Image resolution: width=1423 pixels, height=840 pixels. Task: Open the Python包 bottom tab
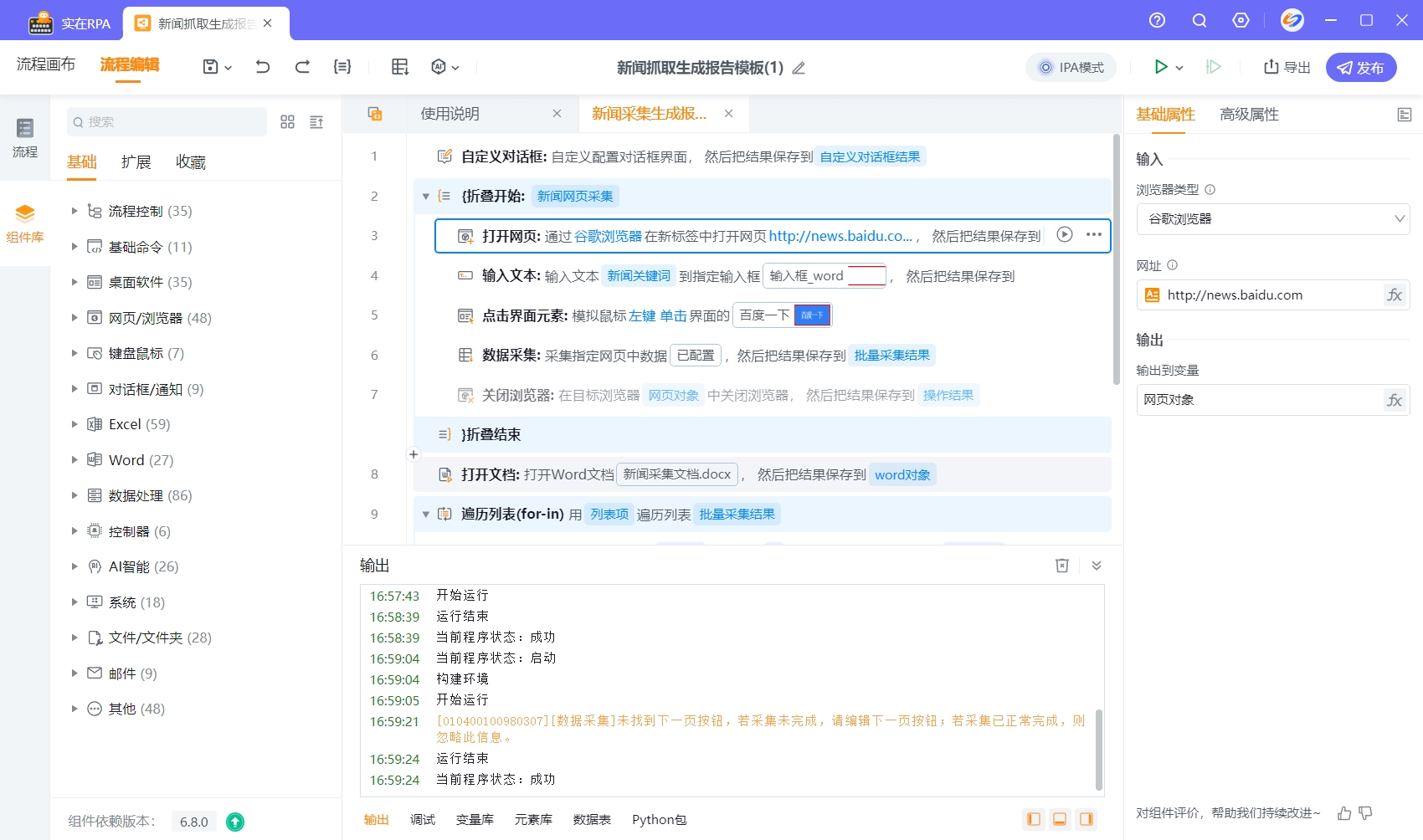coord(660,820)
